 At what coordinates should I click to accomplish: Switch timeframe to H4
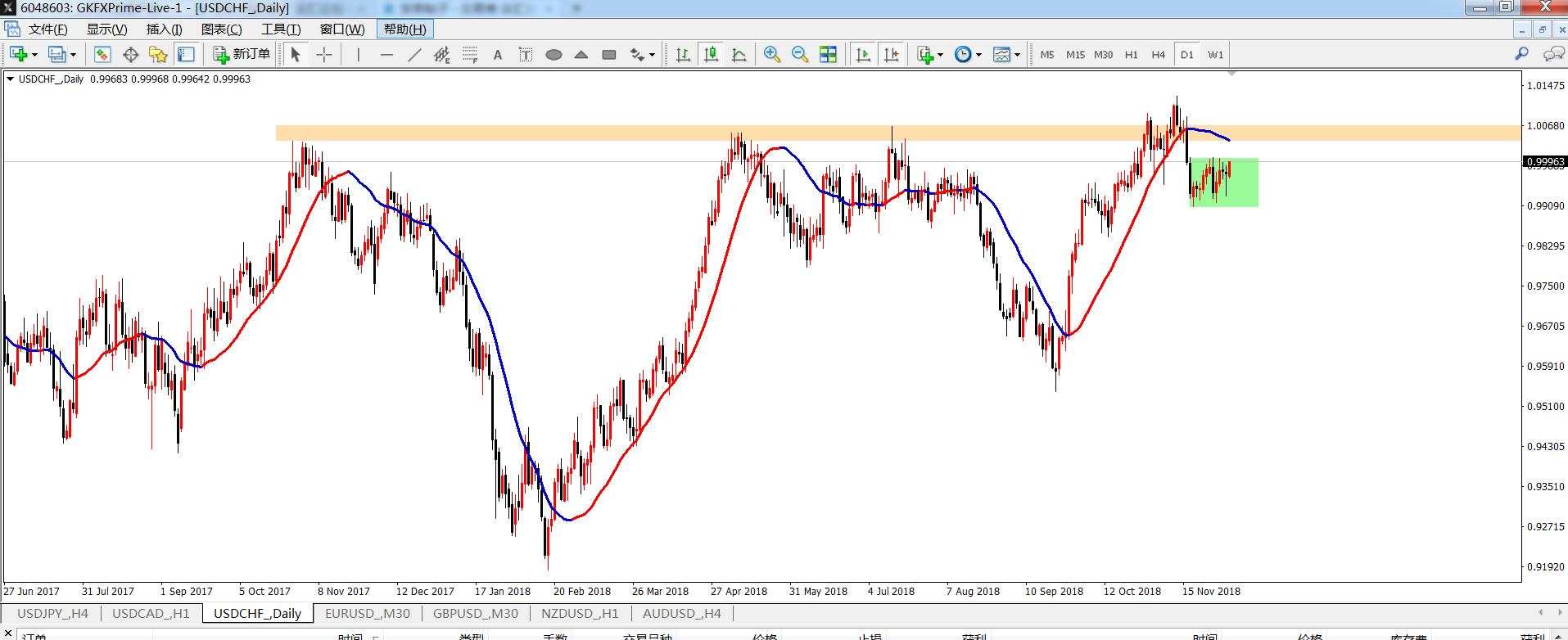pos(1158,55)
